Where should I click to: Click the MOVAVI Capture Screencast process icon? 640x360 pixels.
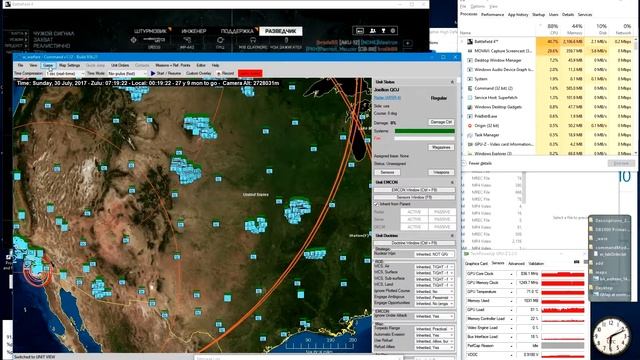pos(470,51)
